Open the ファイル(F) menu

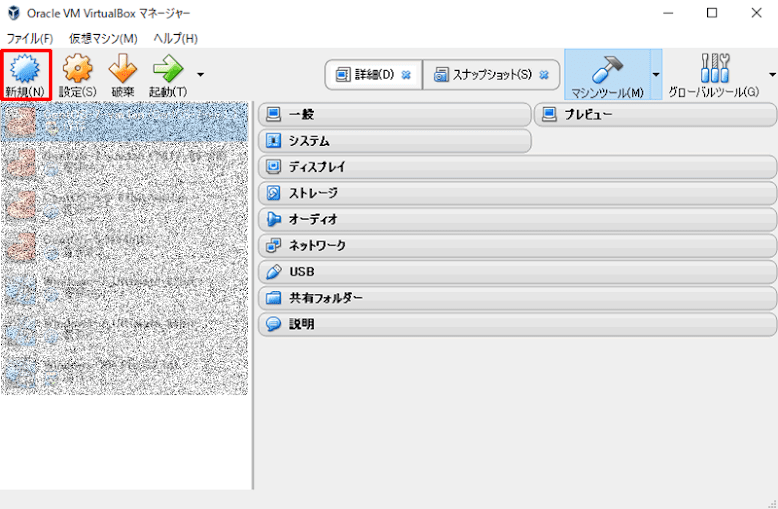(x=30, y=38)
